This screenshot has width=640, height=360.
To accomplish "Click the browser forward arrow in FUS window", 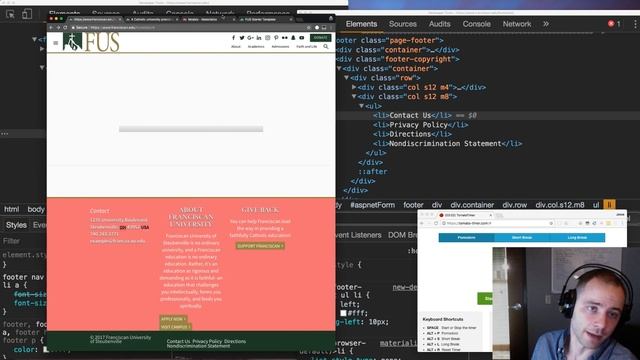I will pyautogui.click(x=58, y=28).
